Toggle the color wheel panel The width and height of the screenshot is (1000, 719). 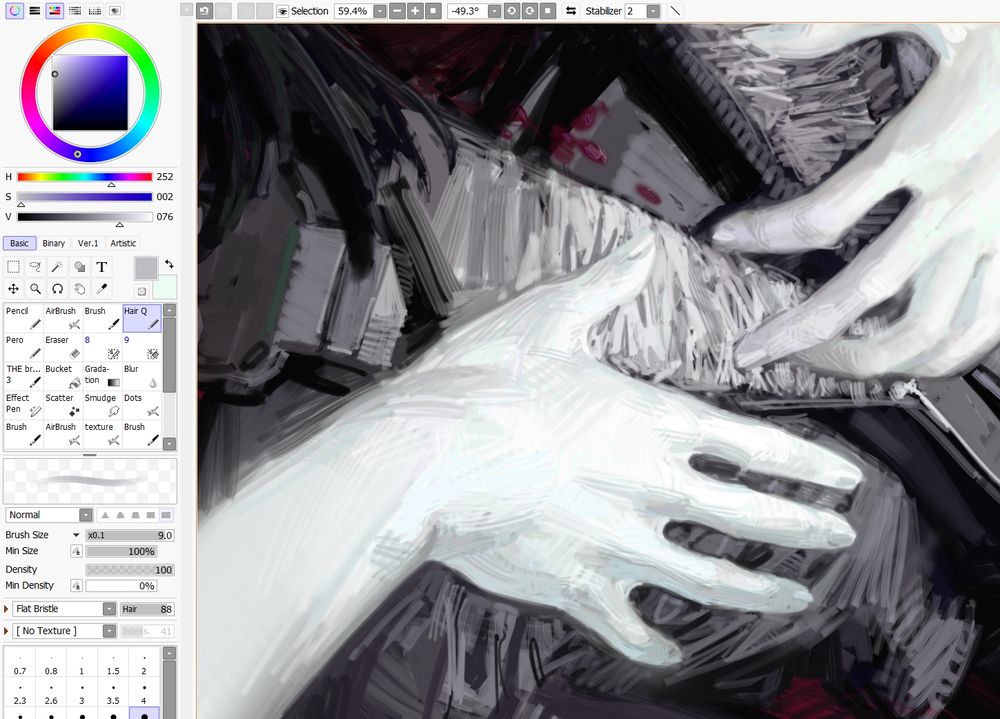pos(14,11)
